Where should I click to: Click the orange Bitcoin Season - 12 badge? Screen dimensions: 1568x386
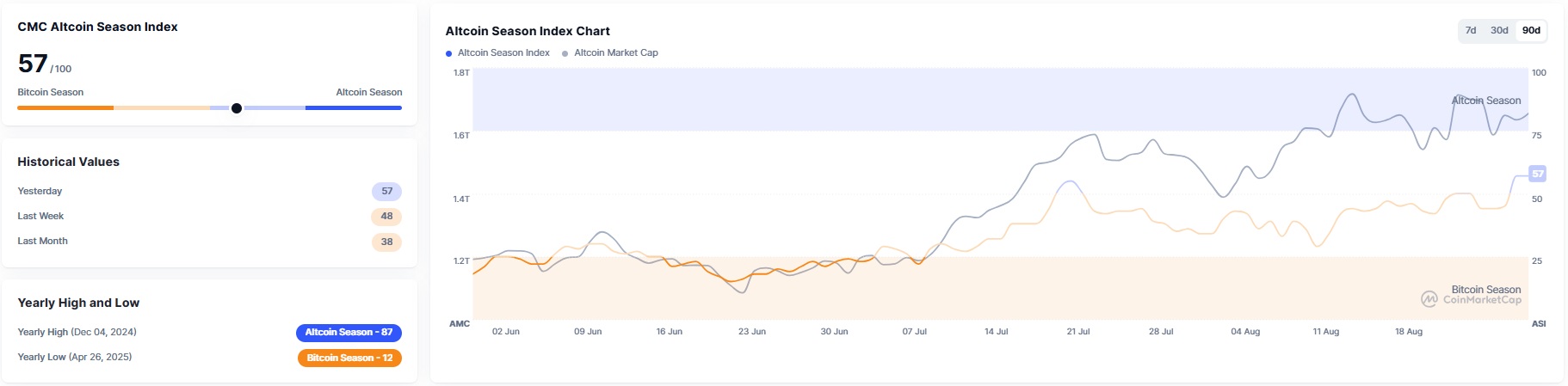(x=349, y=358)
